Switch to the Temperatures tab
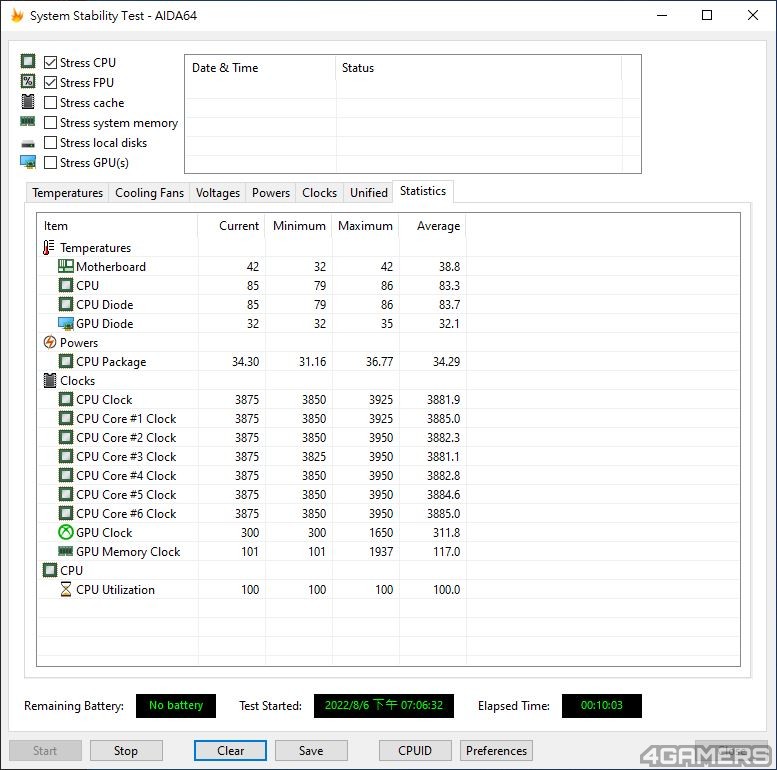The width and height of the screenshot is (777, 770). pyautogui.click(x=67, y=193)
